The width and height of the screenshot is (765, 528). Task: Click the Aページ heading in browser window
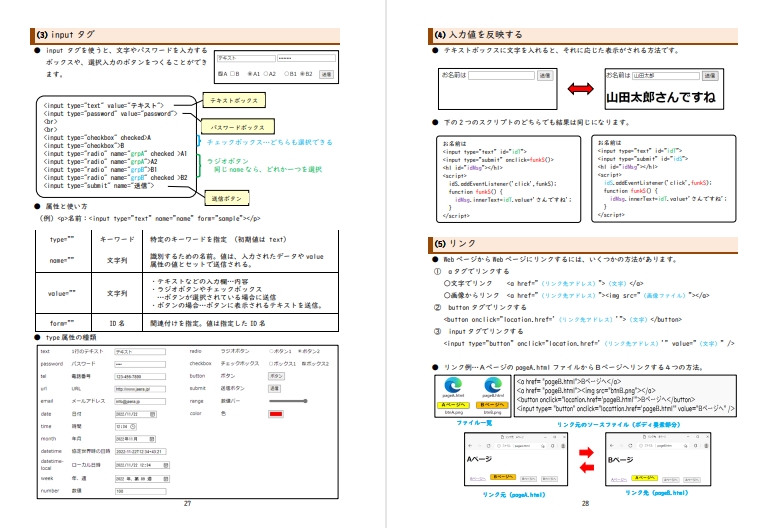[480, 459]
